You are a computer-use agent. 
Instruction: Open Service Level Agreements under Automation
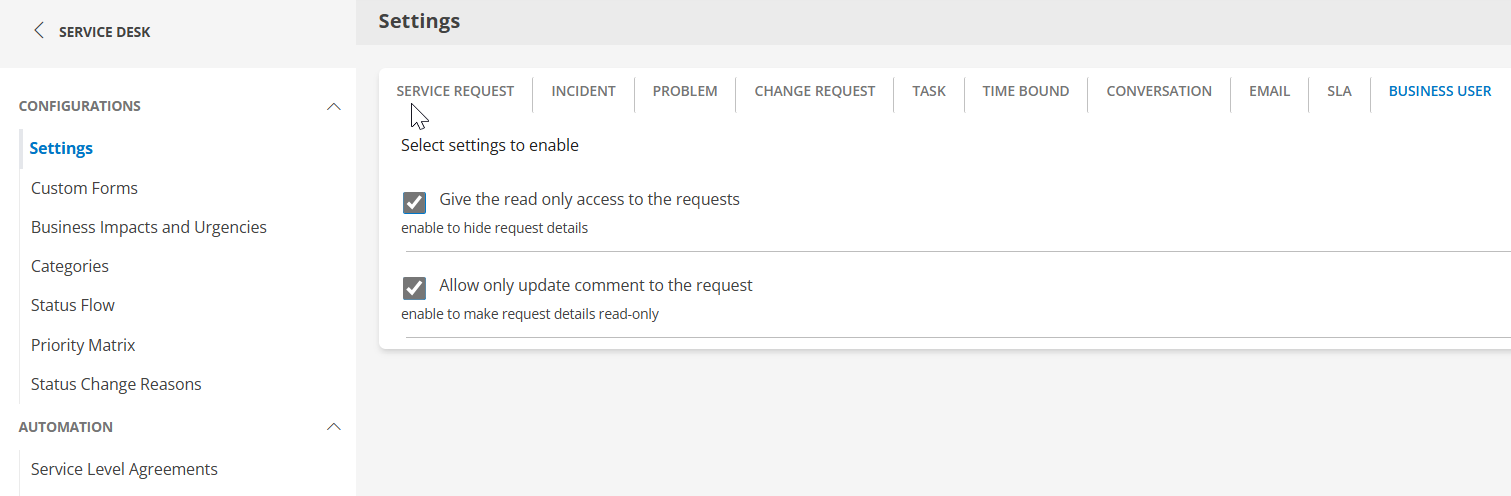pyautogui.click(x=124, y=469)
